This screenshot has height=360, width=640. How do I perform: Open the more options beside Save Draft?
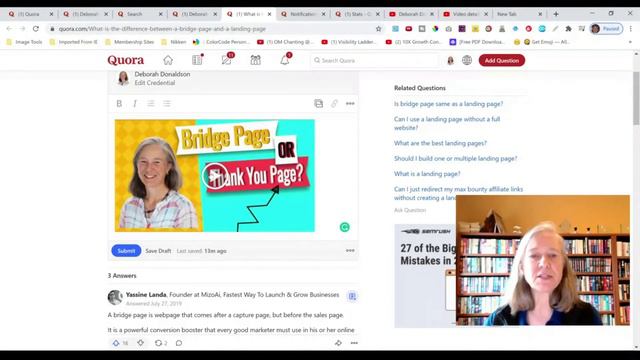coord(350,251)
